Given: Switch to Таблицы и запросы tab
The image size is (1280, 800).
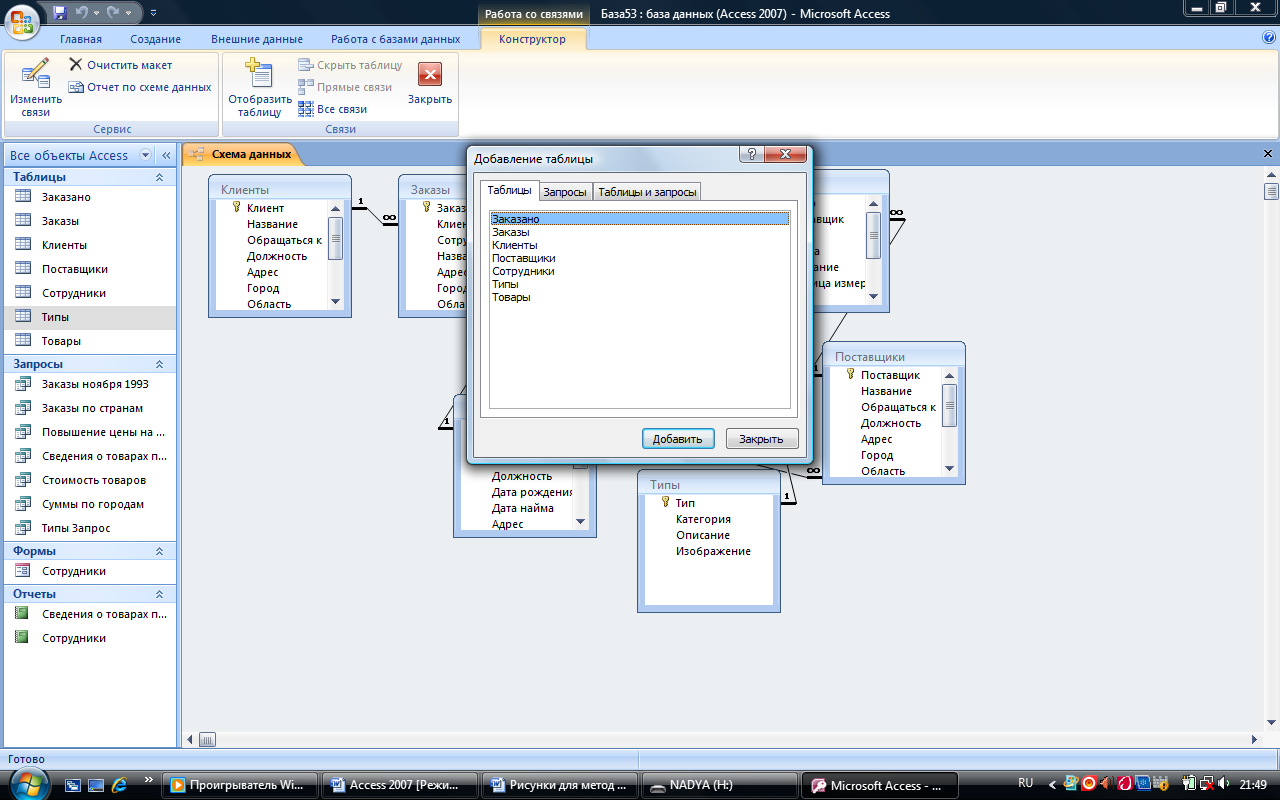Looking at the screenshot, I should point(647,191).
